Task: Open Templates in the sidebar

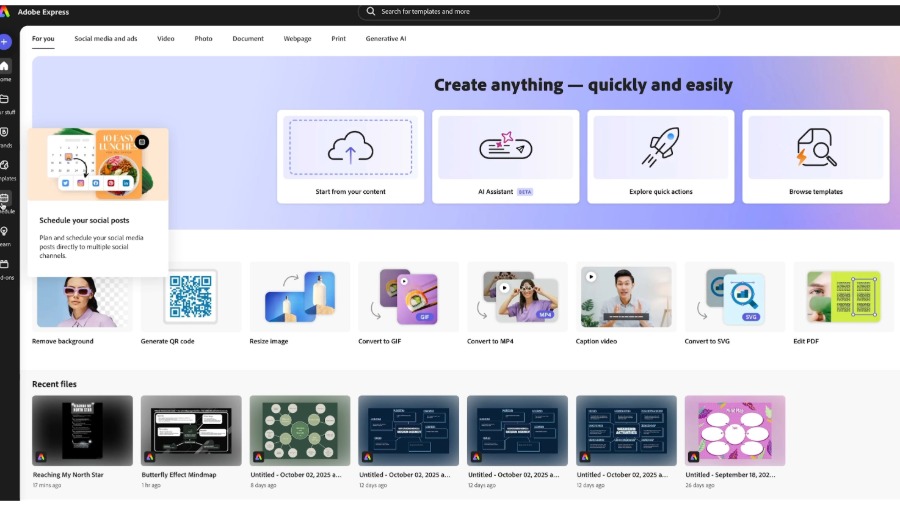Action: click(5, 170)
